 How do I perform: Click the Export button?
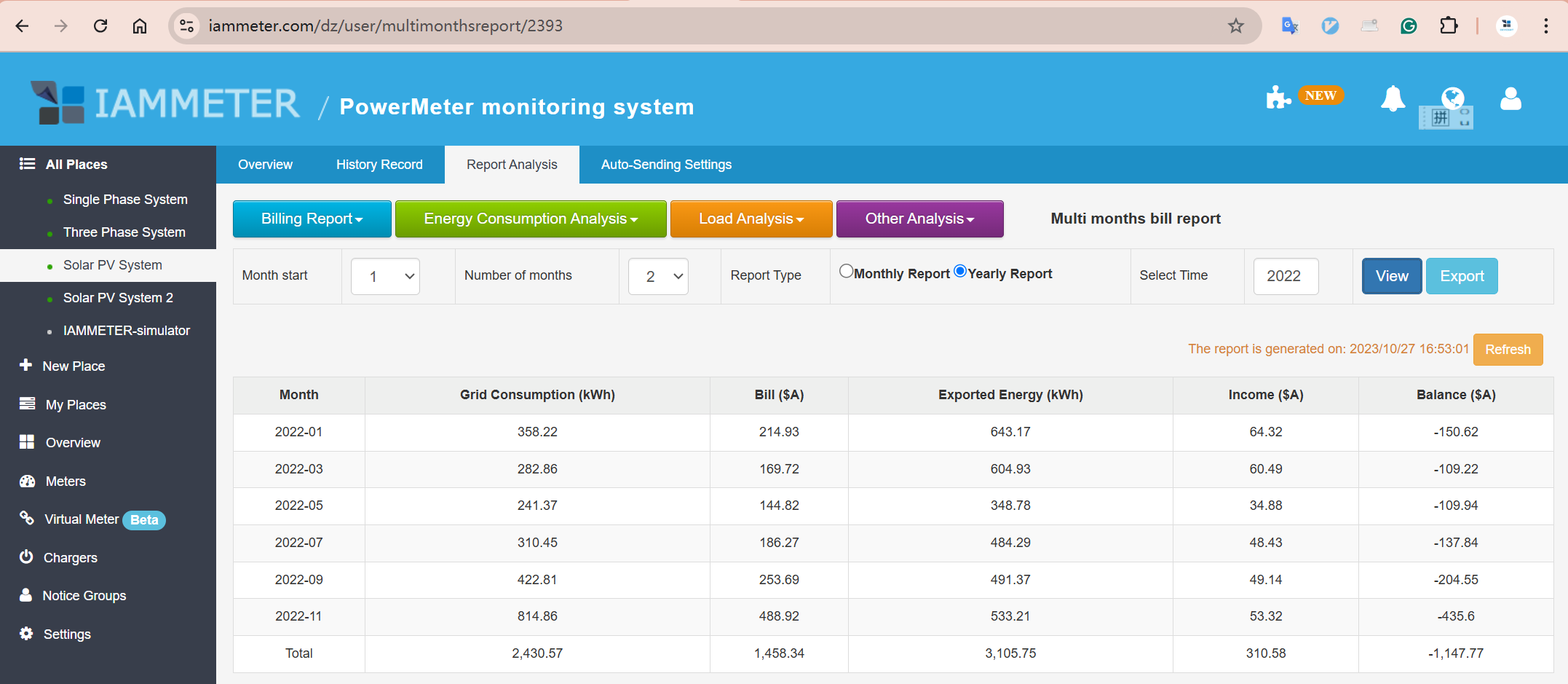(1462, 276)
